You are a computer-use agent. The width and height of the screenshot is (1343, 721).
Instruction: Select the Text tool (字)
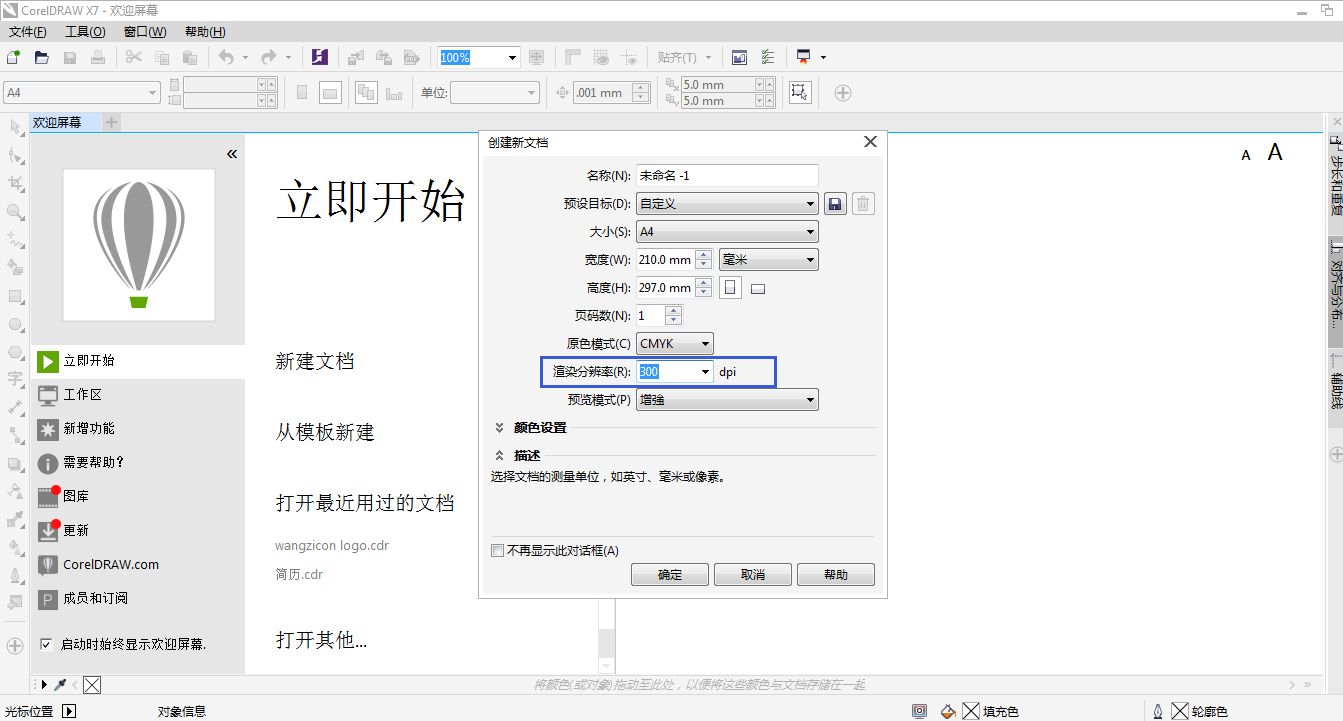[x=15, y=379]
